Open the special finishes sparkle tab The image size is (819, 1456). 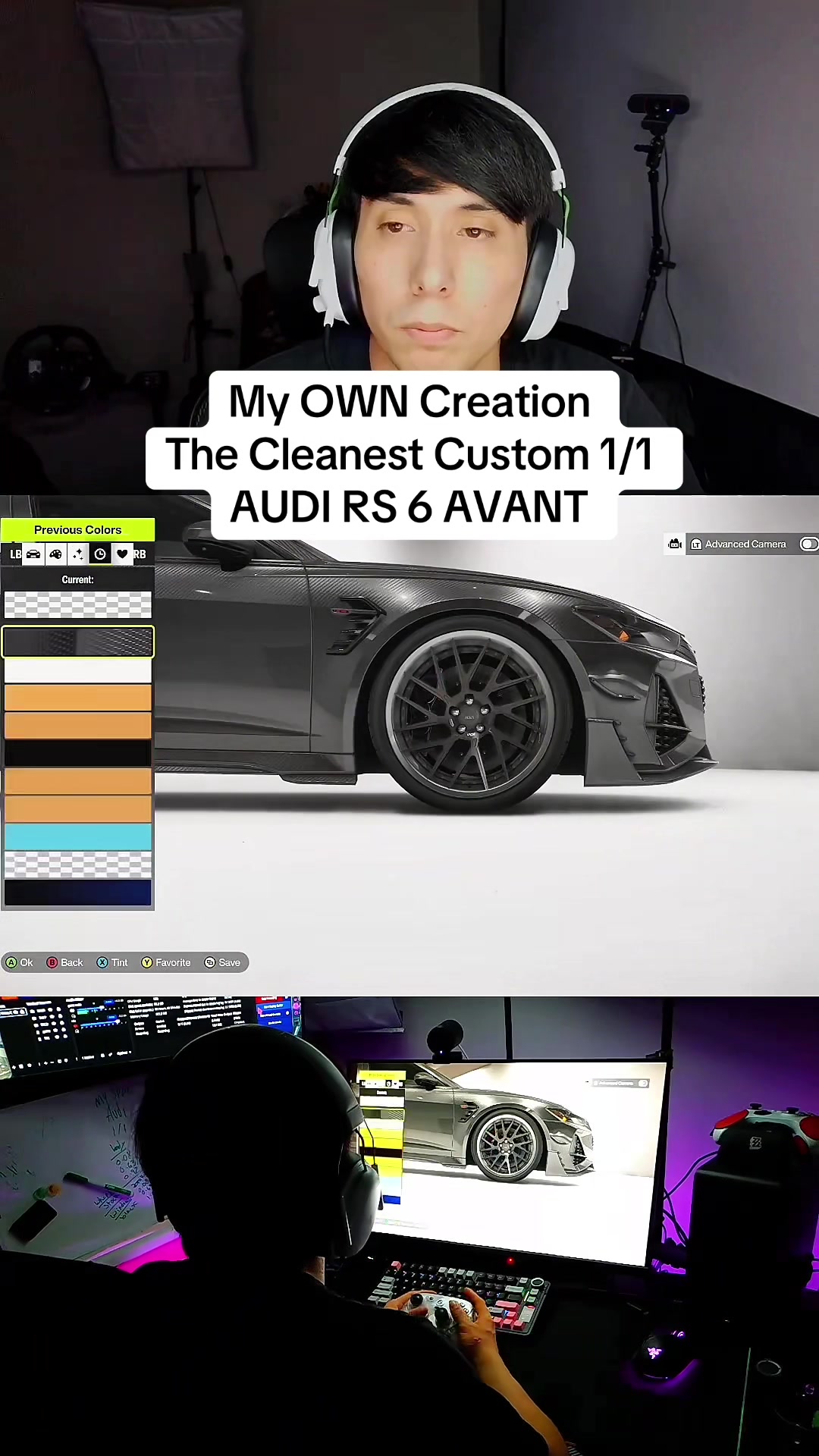(x=77, y=554)
